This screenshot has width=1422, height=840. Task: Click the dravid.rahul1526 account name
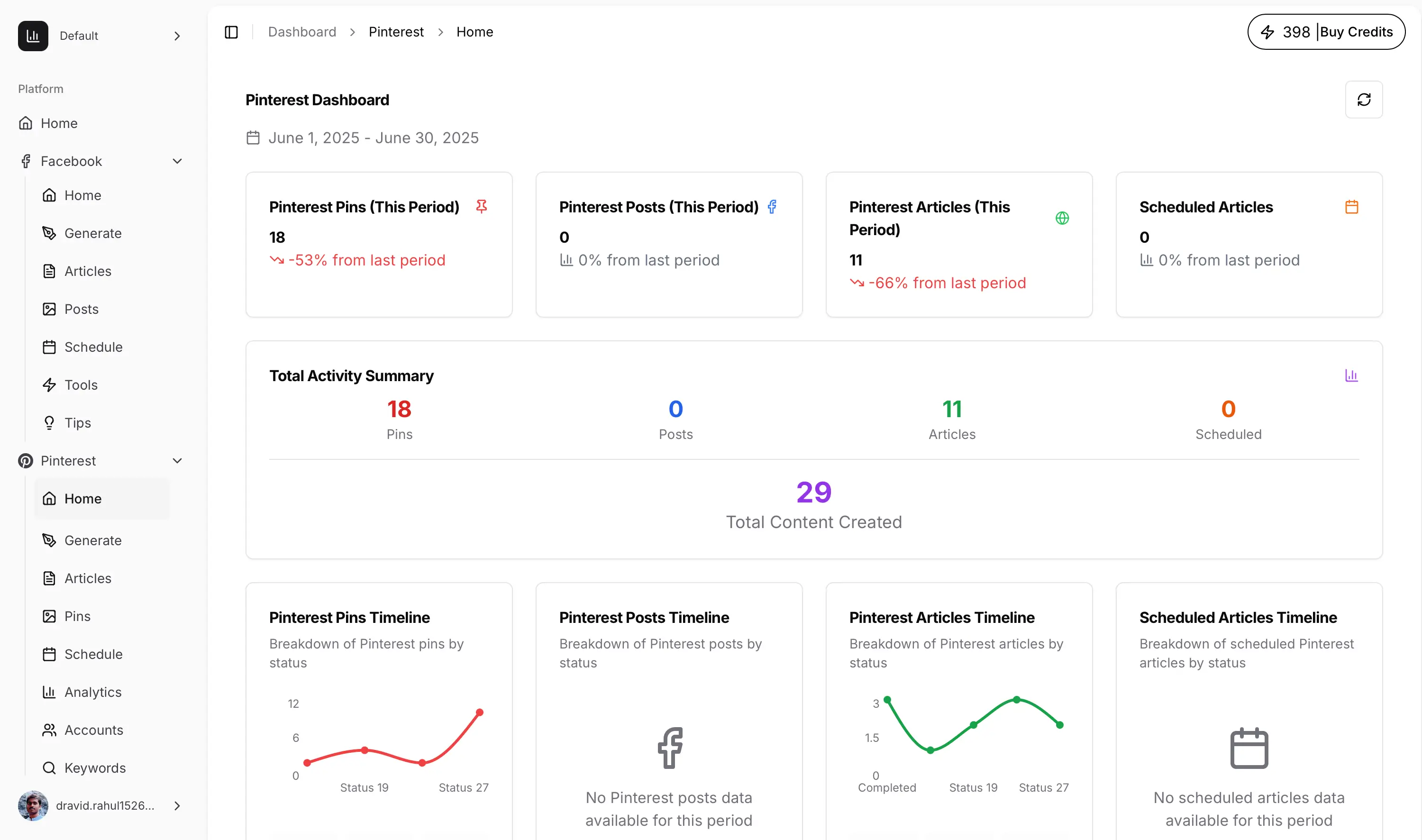click(105, 805)
